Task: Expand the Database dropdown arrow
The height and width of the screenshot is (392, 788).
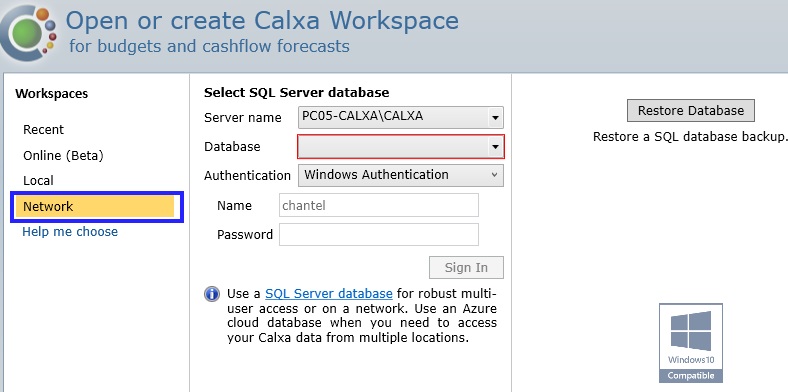Action: tap(495, 147)
